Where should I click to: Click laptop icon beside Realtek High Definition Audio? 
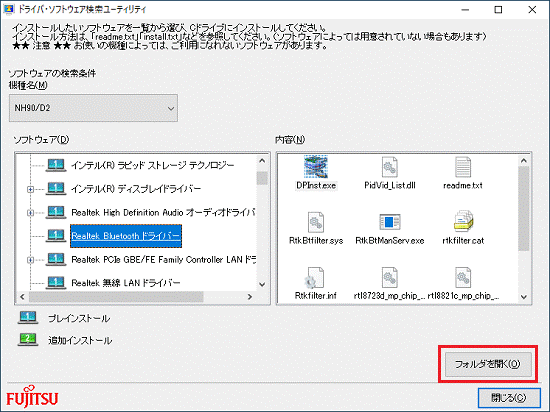[56, 212]
